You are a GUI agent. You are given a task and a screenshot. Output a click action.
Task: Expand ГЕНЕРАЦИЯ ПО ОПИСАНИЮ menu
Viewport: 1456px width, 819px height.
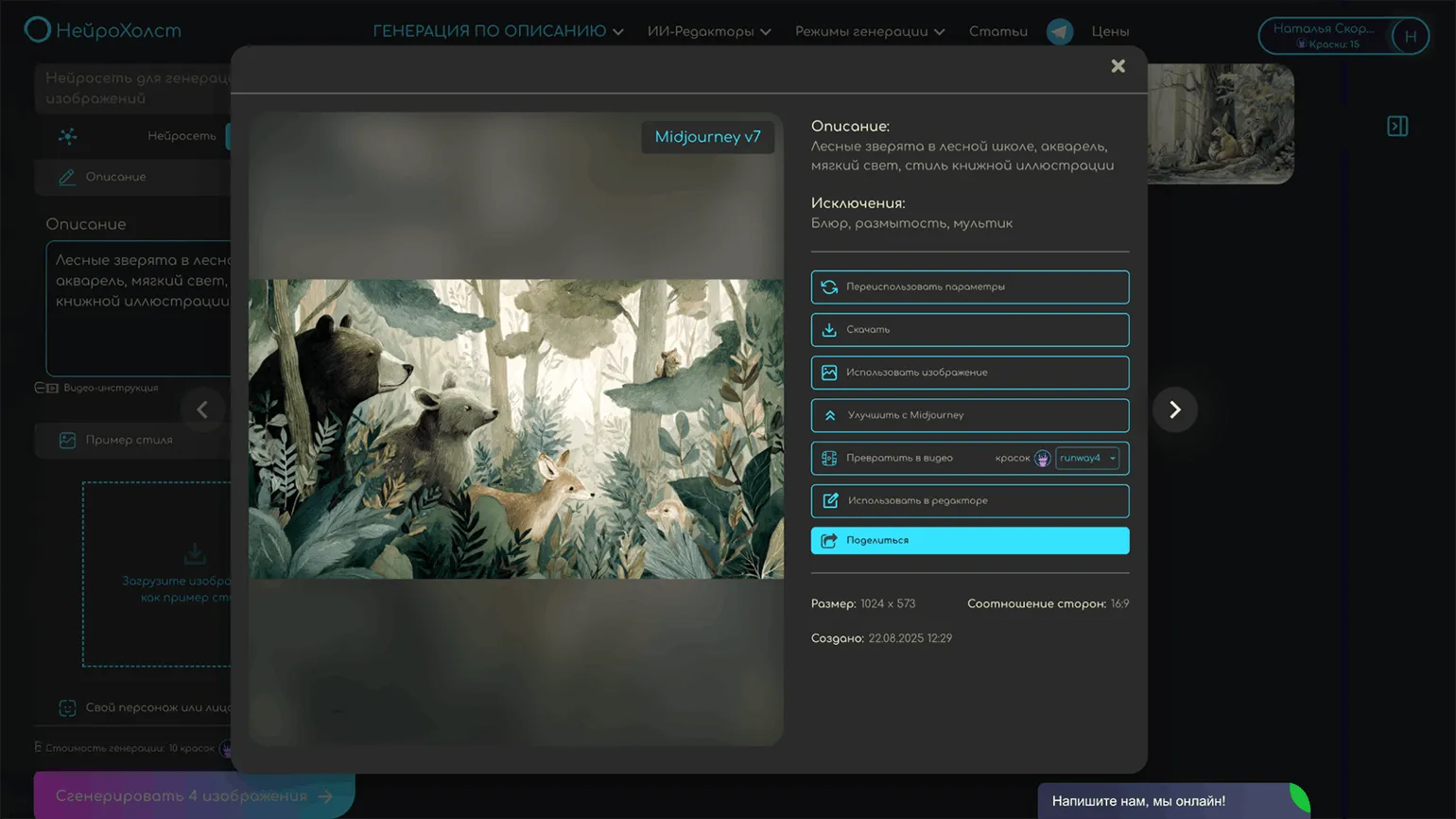click(497, 31)
